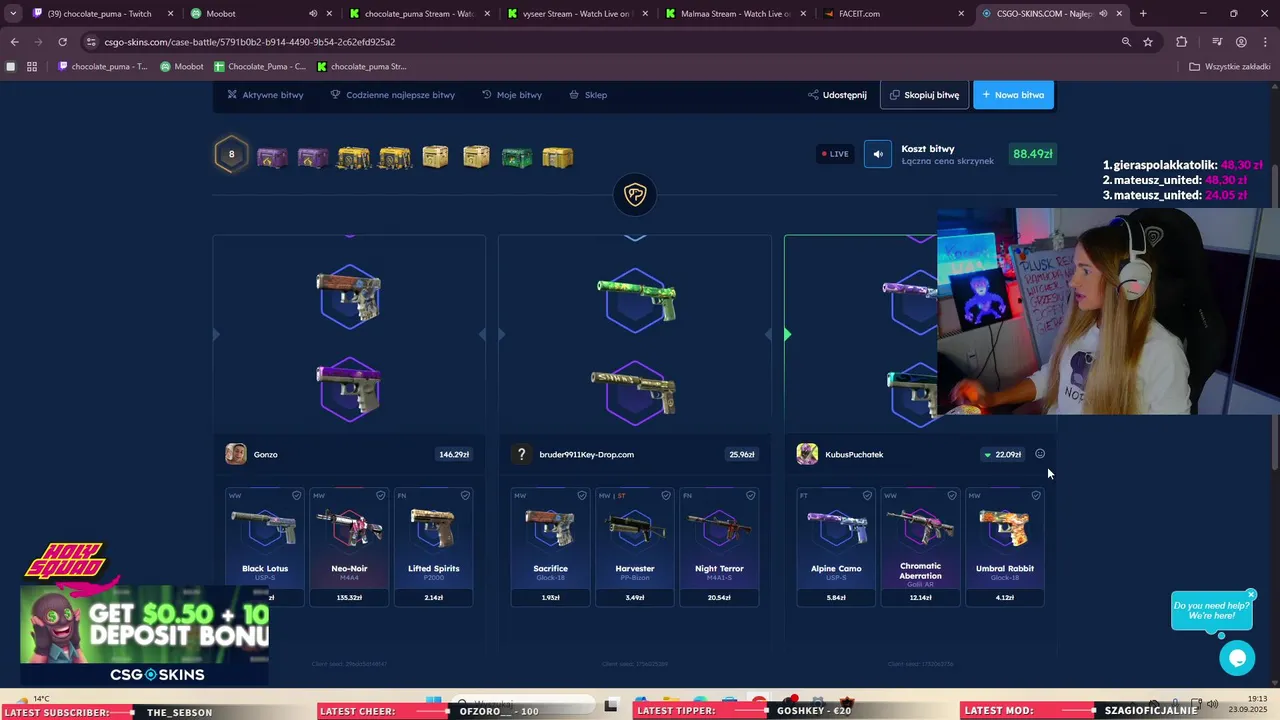
Task: Click Skopiuj bitwę button
Action: 924,95
